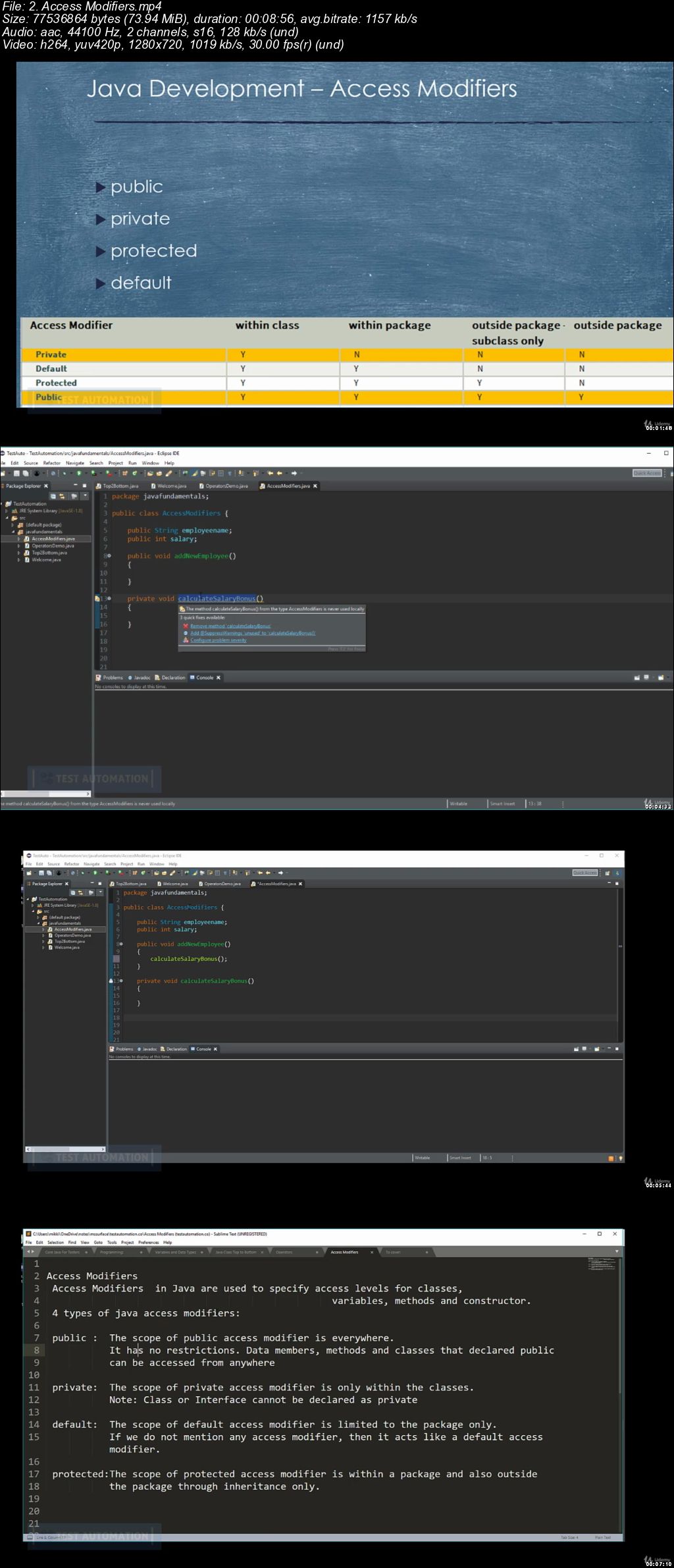Viewport: 674px width, 1568px height.
Task: Switch to Declaration tab in Eclipse frame 00:05:44
Action: (174, 1049)
